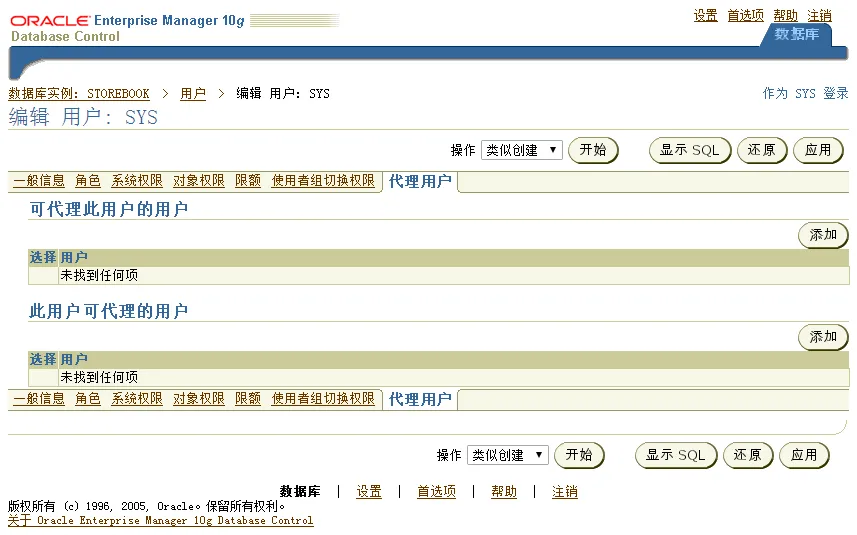Open the 首选项 link in top header
Viewport: 857px width, 535px height.
click(x=746, y=15)
